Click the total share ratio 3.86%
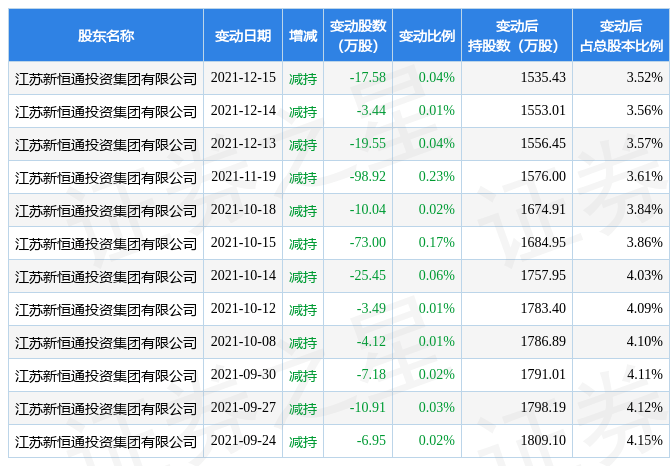This screenshot has height=466, width=670. pyautogui.click(x=644, y=242)
